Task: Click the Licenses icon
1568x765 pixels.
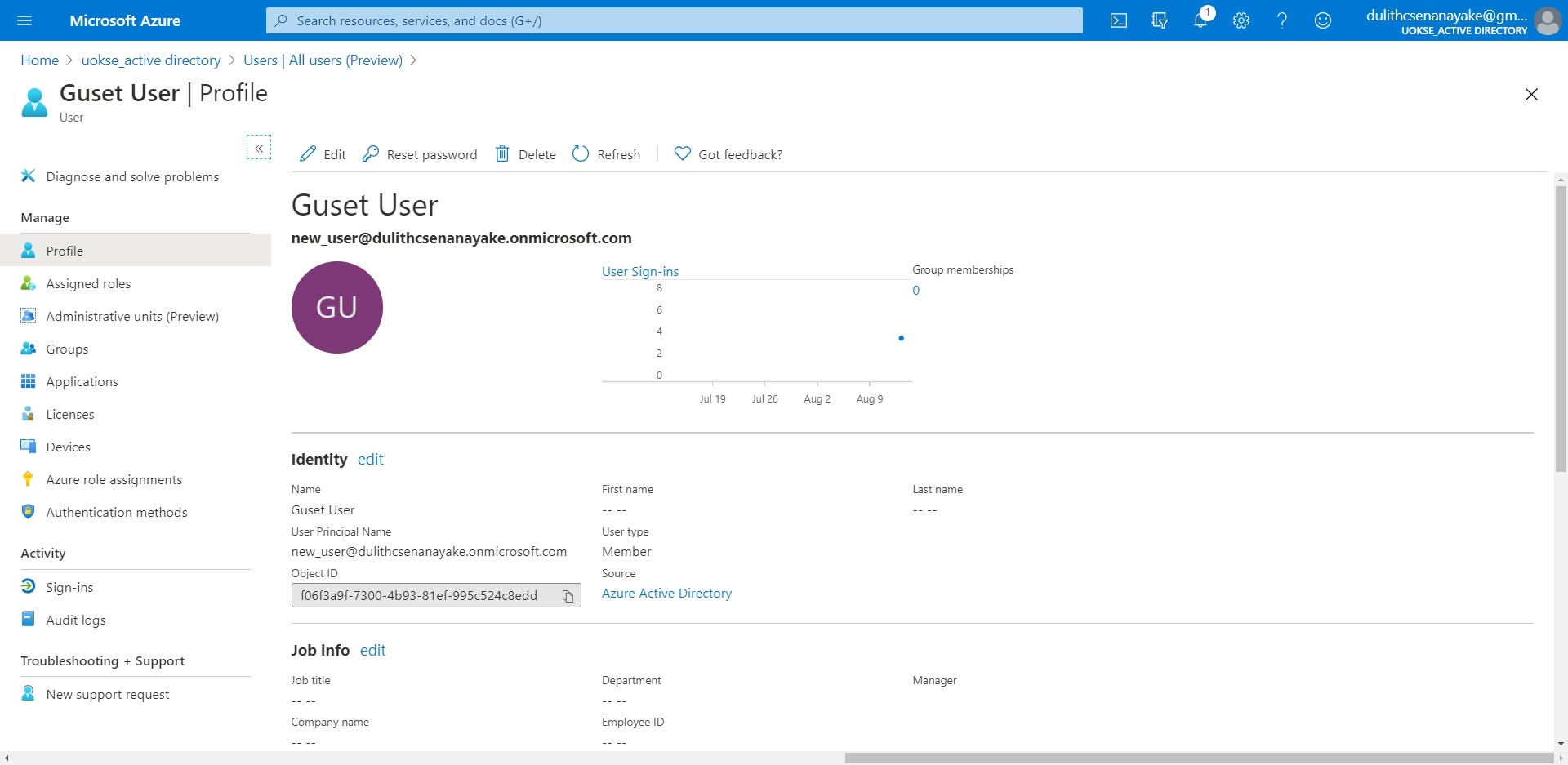Action: tap(28, 414)
